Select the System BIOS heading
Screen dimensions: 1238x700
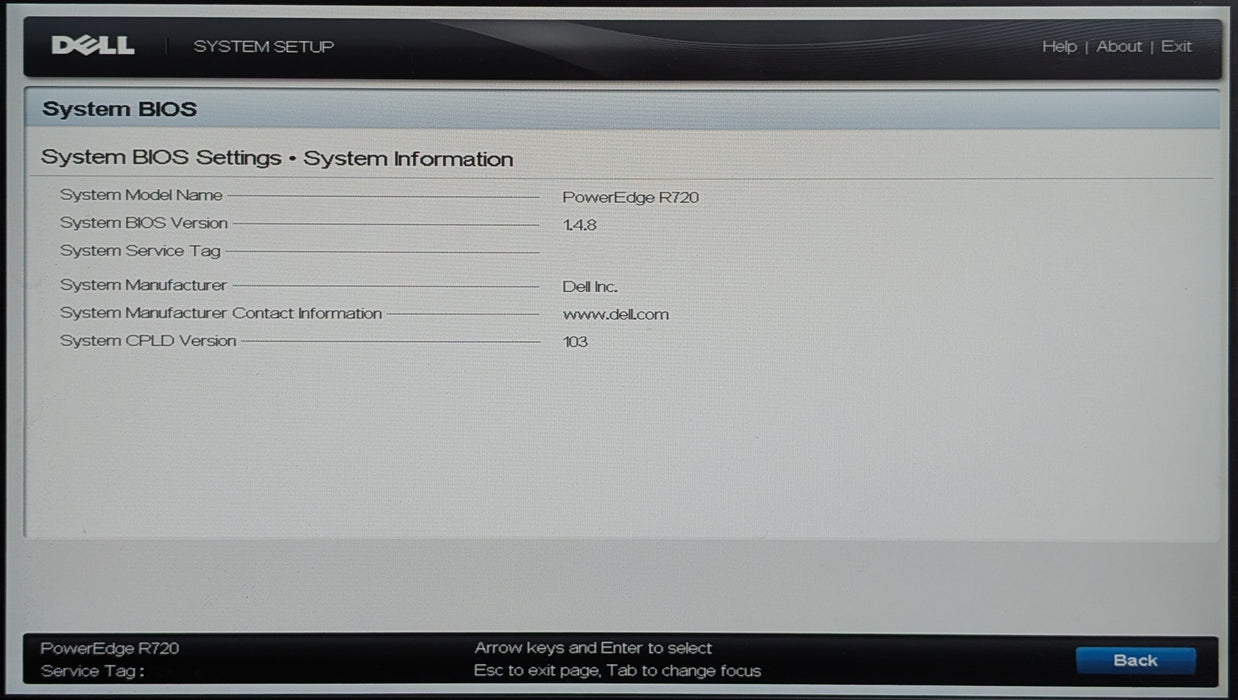(x=119, y=109)
